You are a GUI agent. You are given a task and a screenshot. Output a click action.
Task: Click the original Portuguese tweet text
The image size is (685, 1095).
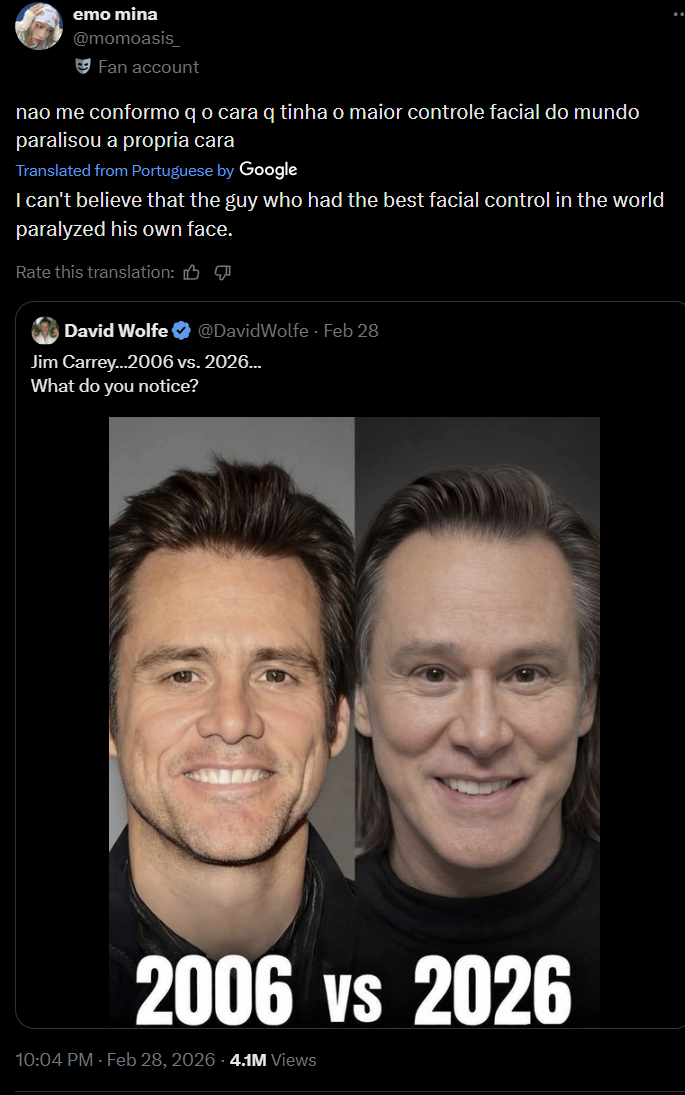(x=327, y=126)
